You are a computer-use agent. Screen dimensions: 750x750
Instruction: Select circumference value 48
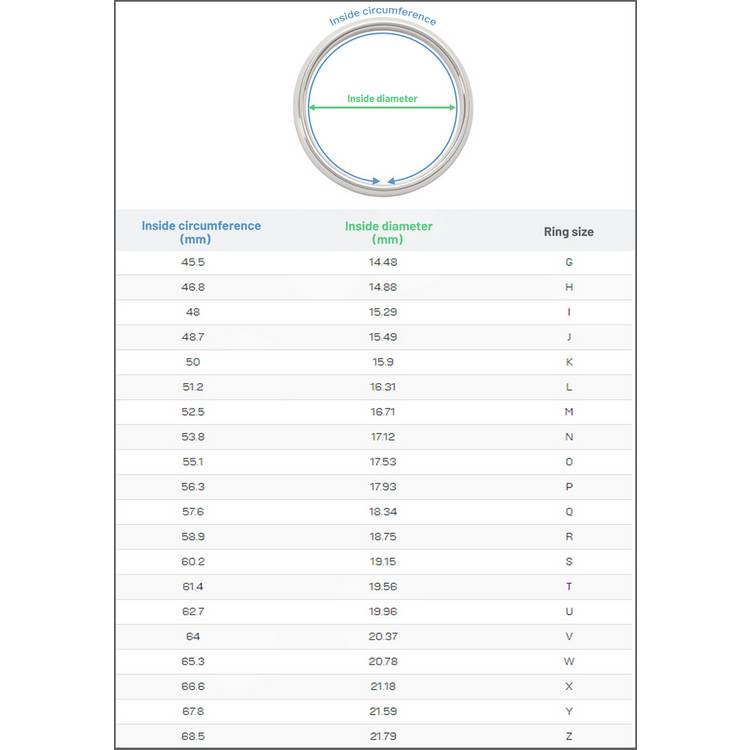[x=193, y=312]
